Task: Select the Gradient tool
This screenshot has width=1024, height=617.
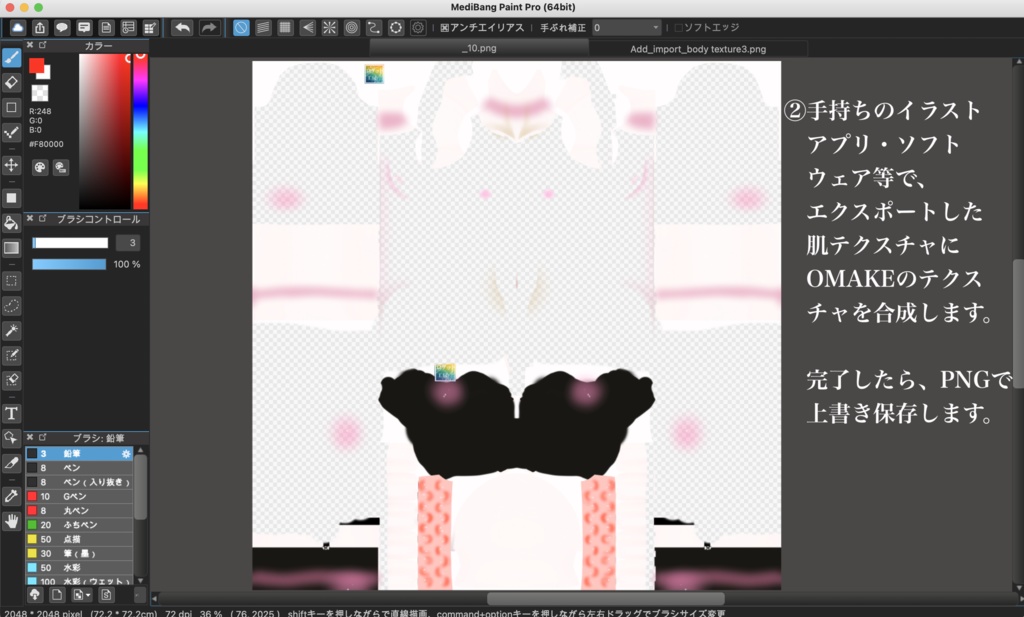Action: point(12,247)
